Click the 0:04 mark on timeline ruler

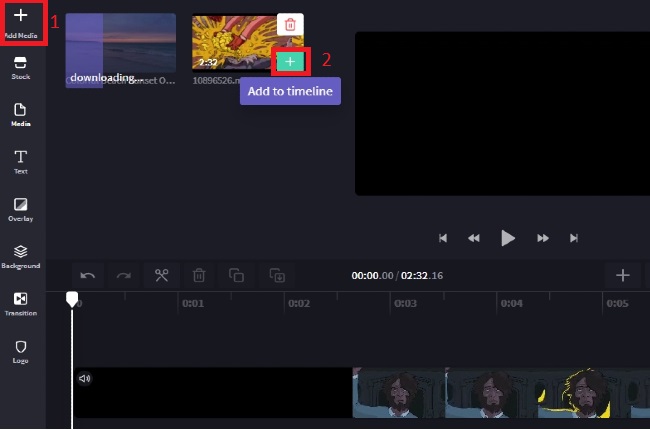click(512, 304)
